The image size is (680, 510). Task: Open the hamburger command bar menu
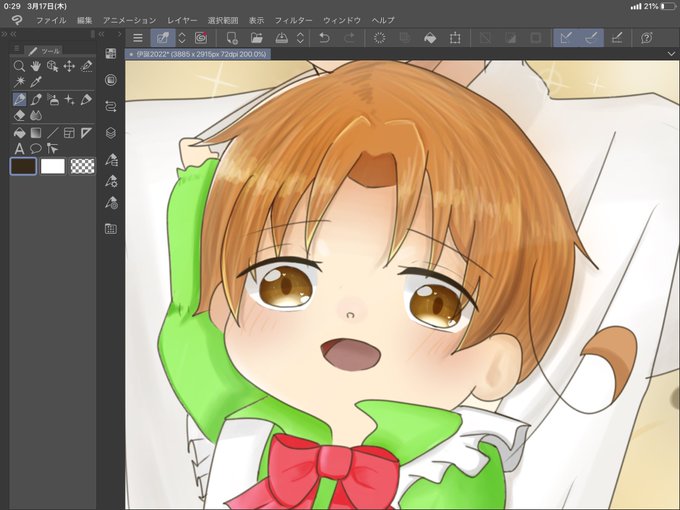[138, 38]
